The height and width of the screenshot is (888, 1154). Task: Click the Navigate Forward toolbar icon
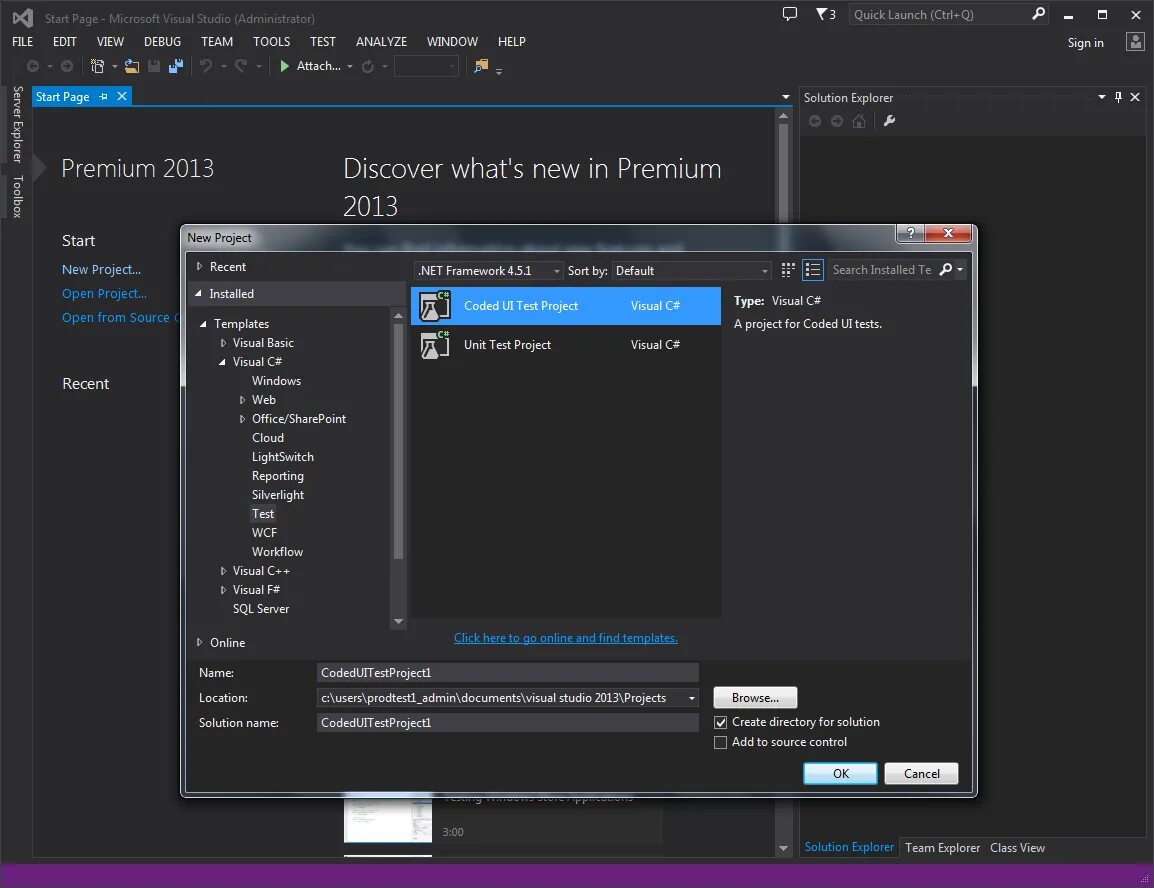point(67,66)
